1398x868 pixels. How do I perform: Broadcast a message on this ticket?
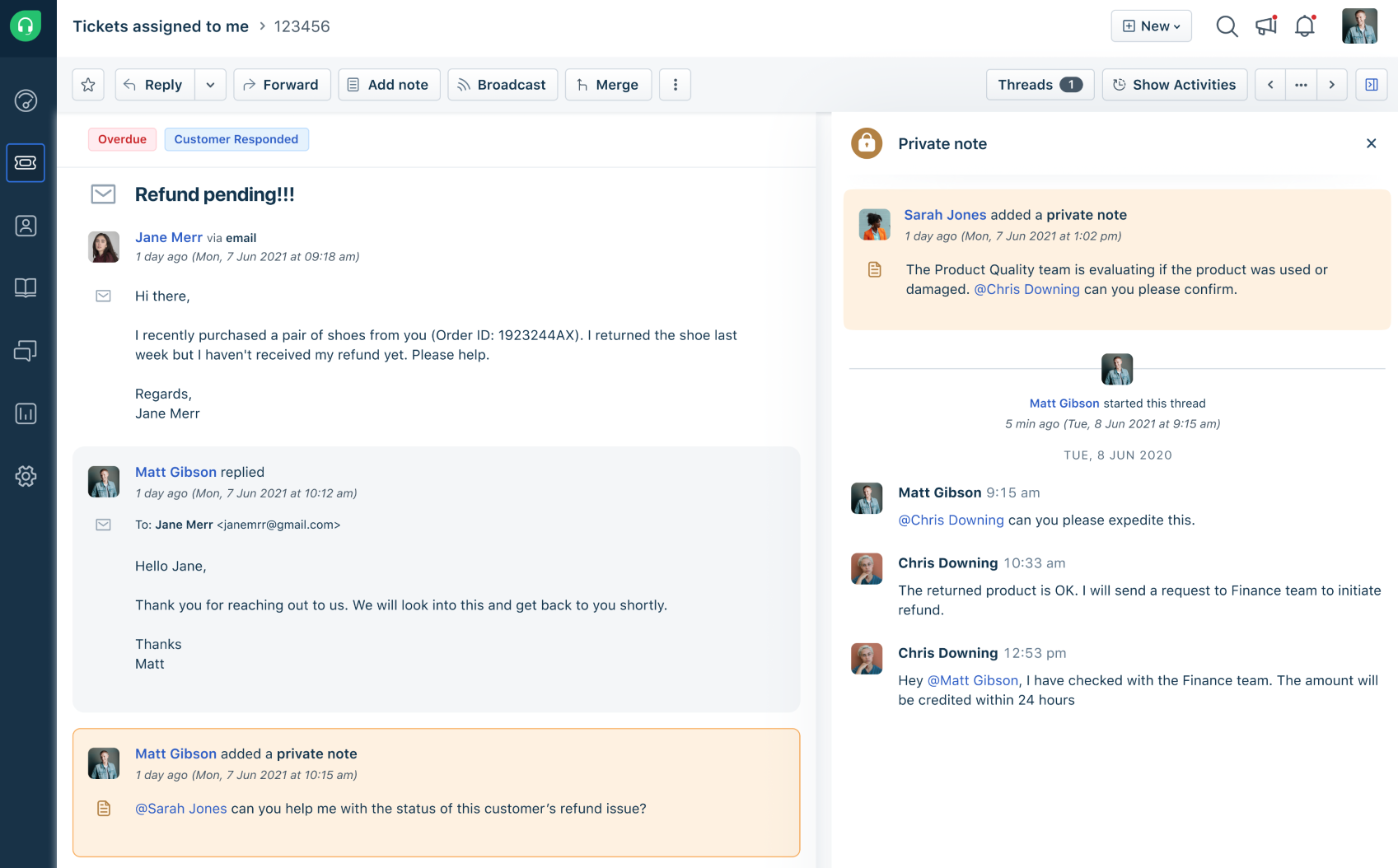click(502, 84)
